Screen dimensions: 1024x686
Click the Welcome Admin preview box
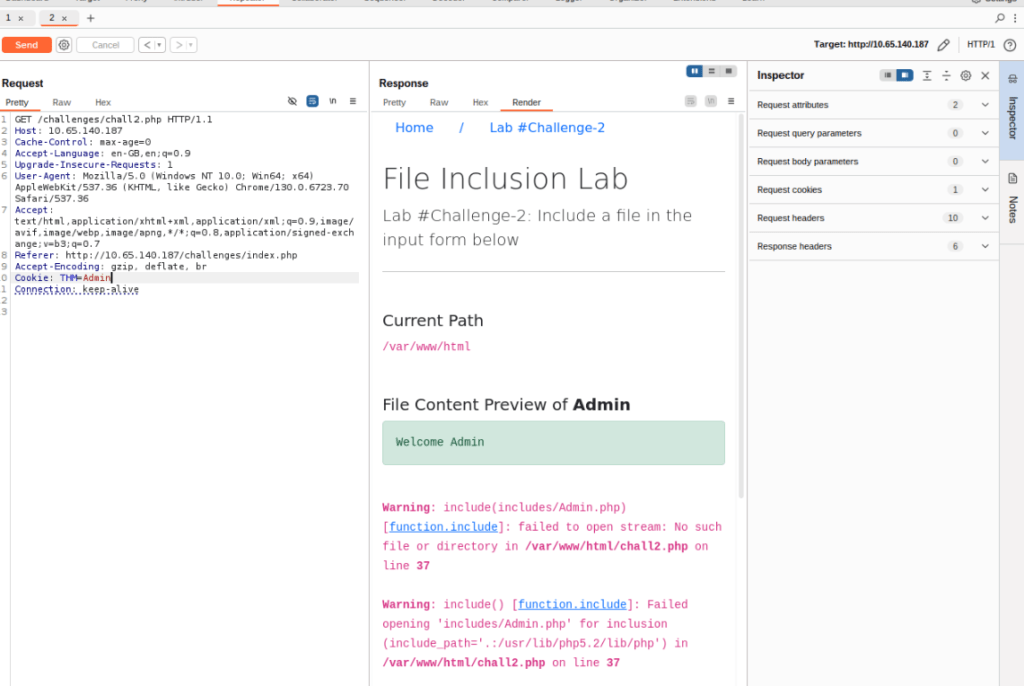coord(553,442)
